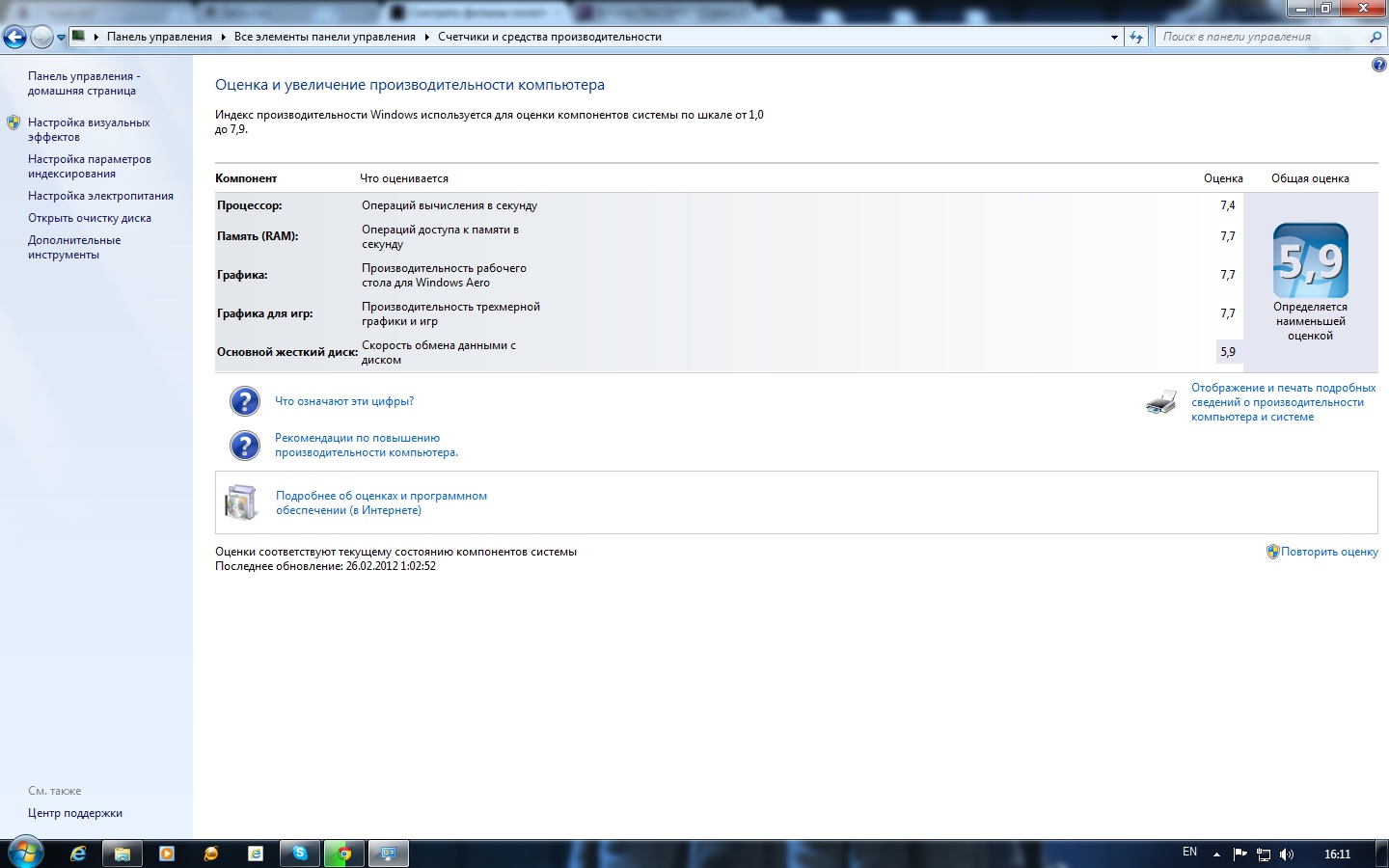Click the Back navigation arrow button

coord(15,38)
